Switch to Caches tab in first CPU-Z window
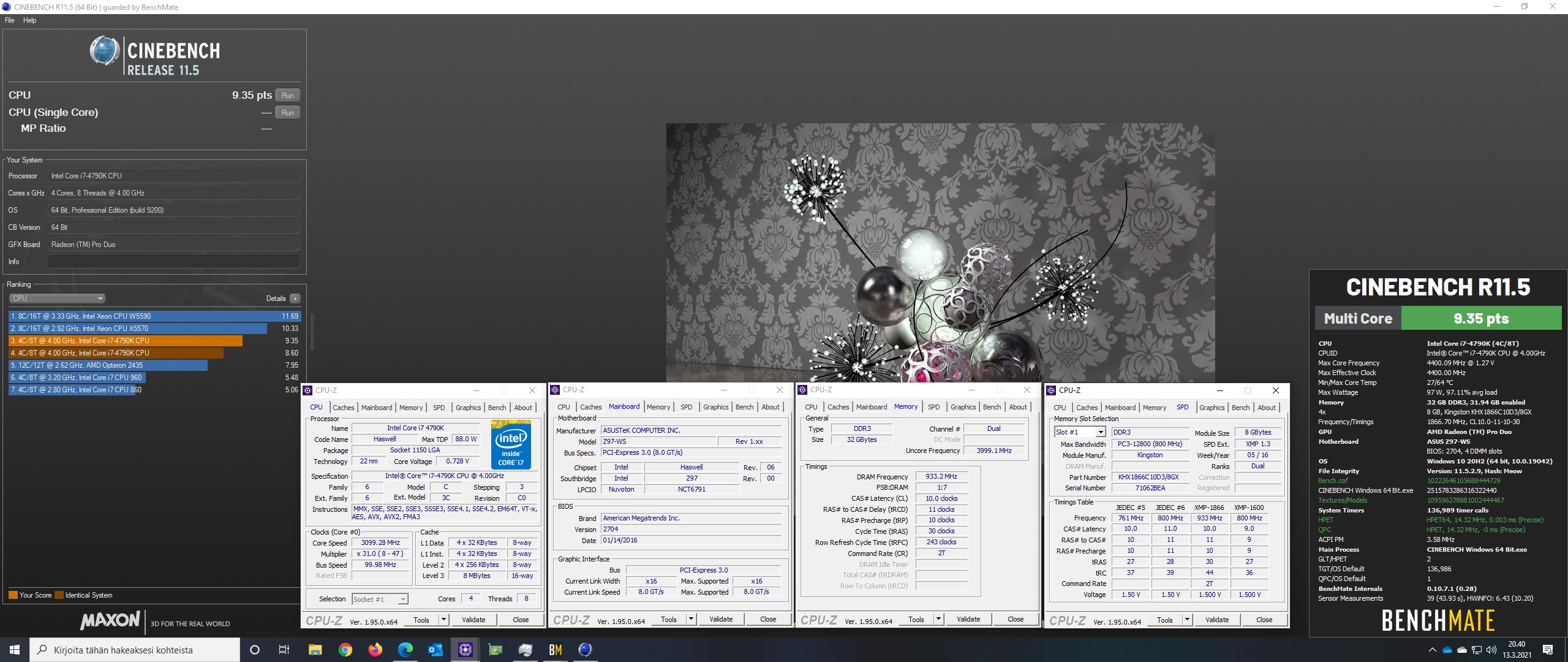 tap(344, 408)
